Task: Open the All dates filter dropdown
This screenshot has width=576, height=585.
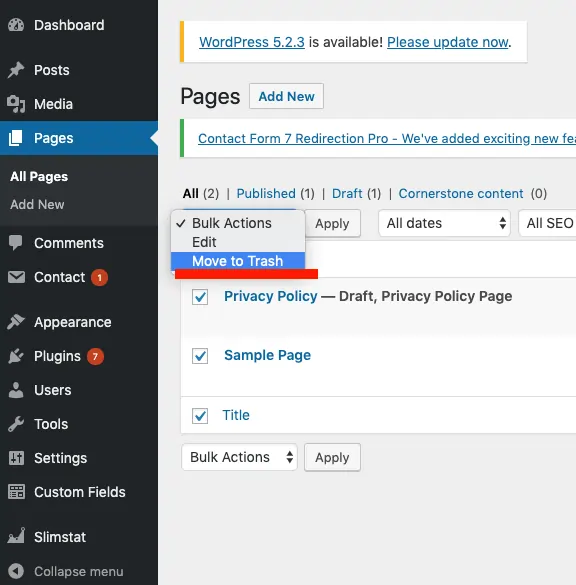Action: (444, 223)
